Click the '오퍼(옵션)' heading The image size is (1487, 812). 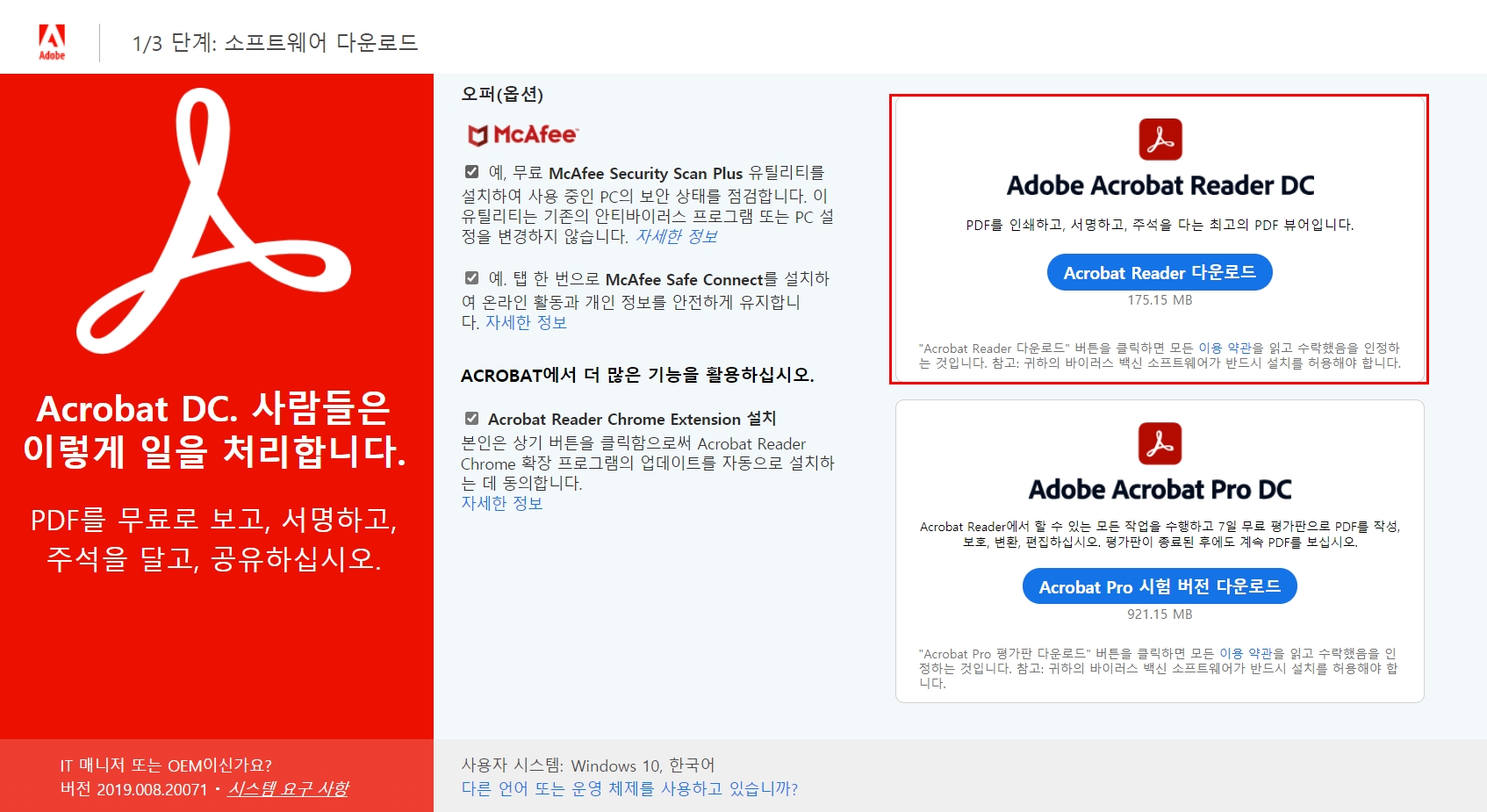[502, 94]
